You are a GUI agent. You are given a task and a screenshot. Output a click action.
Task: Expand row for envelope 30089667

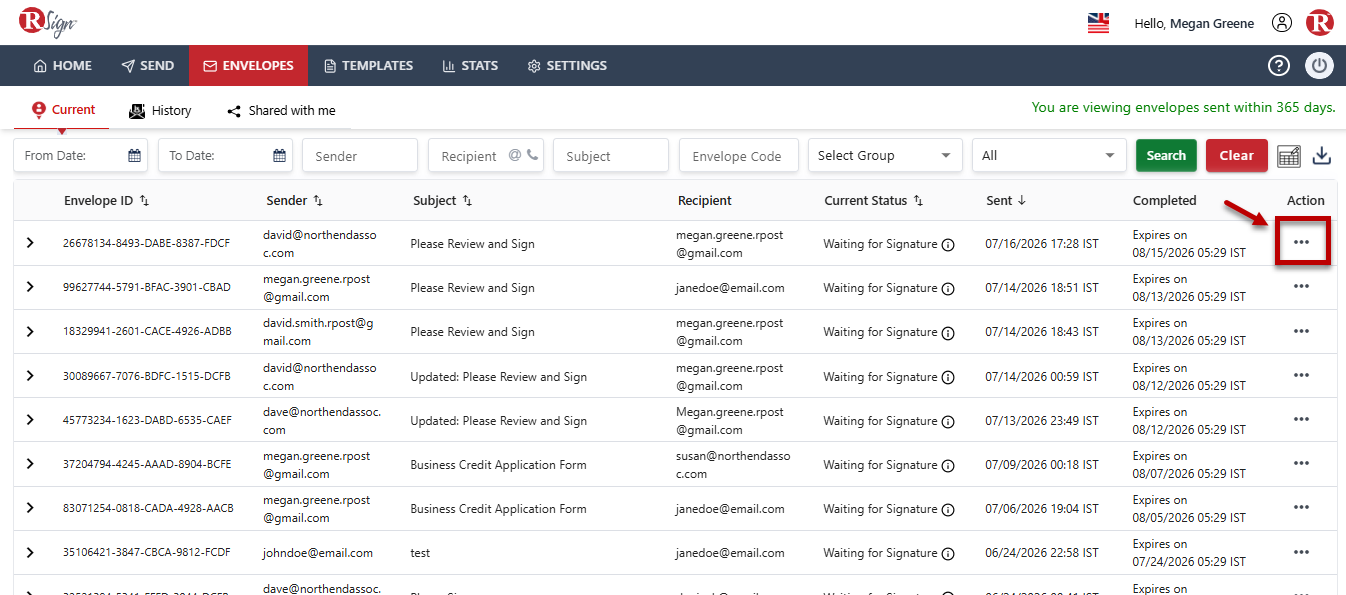pyautogui.click(x=30, y=376)
